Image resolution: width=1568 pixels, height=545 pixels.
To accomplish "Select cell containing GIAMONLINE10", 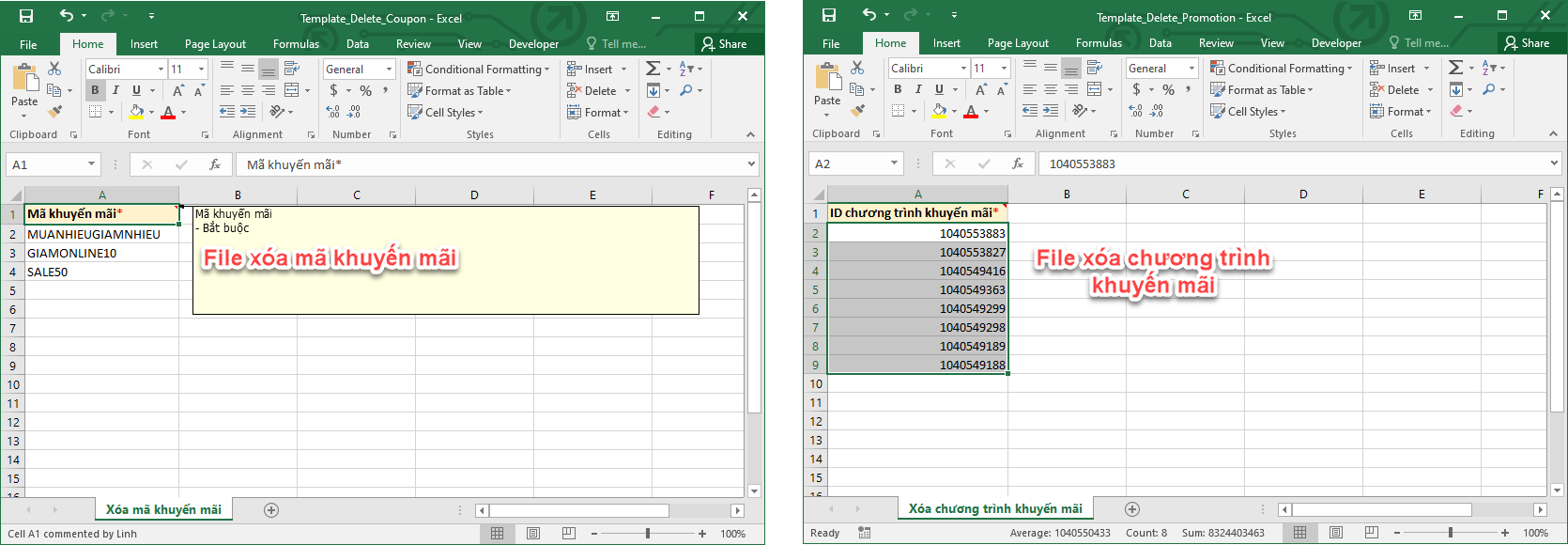I will click(x=101, y=253).
